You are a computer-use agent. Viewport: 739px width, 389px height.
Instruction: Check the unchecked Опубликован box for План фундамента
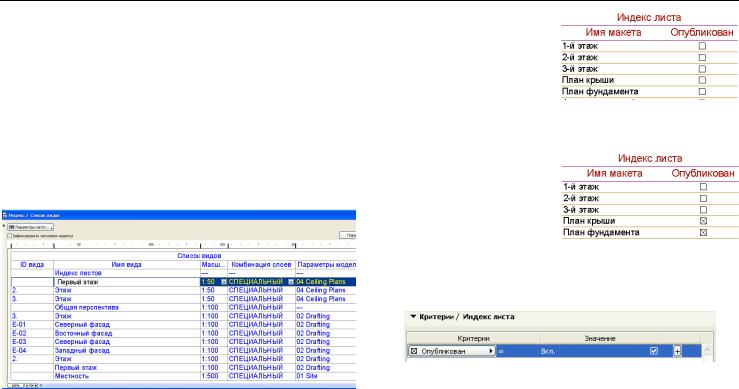[x=702, y=91]
